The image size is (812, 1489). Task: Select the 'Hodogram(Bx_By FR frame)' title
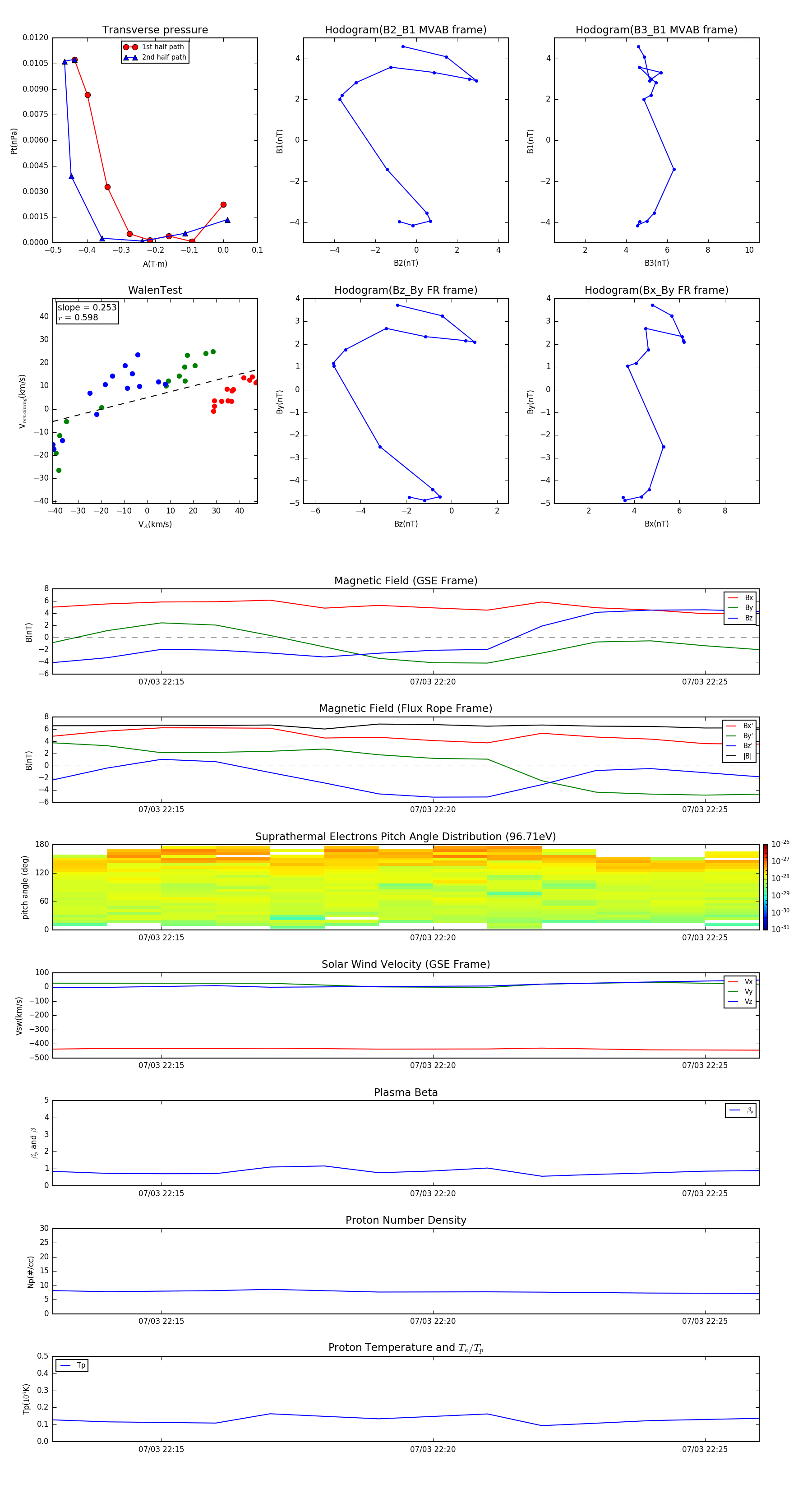[656, 290]
